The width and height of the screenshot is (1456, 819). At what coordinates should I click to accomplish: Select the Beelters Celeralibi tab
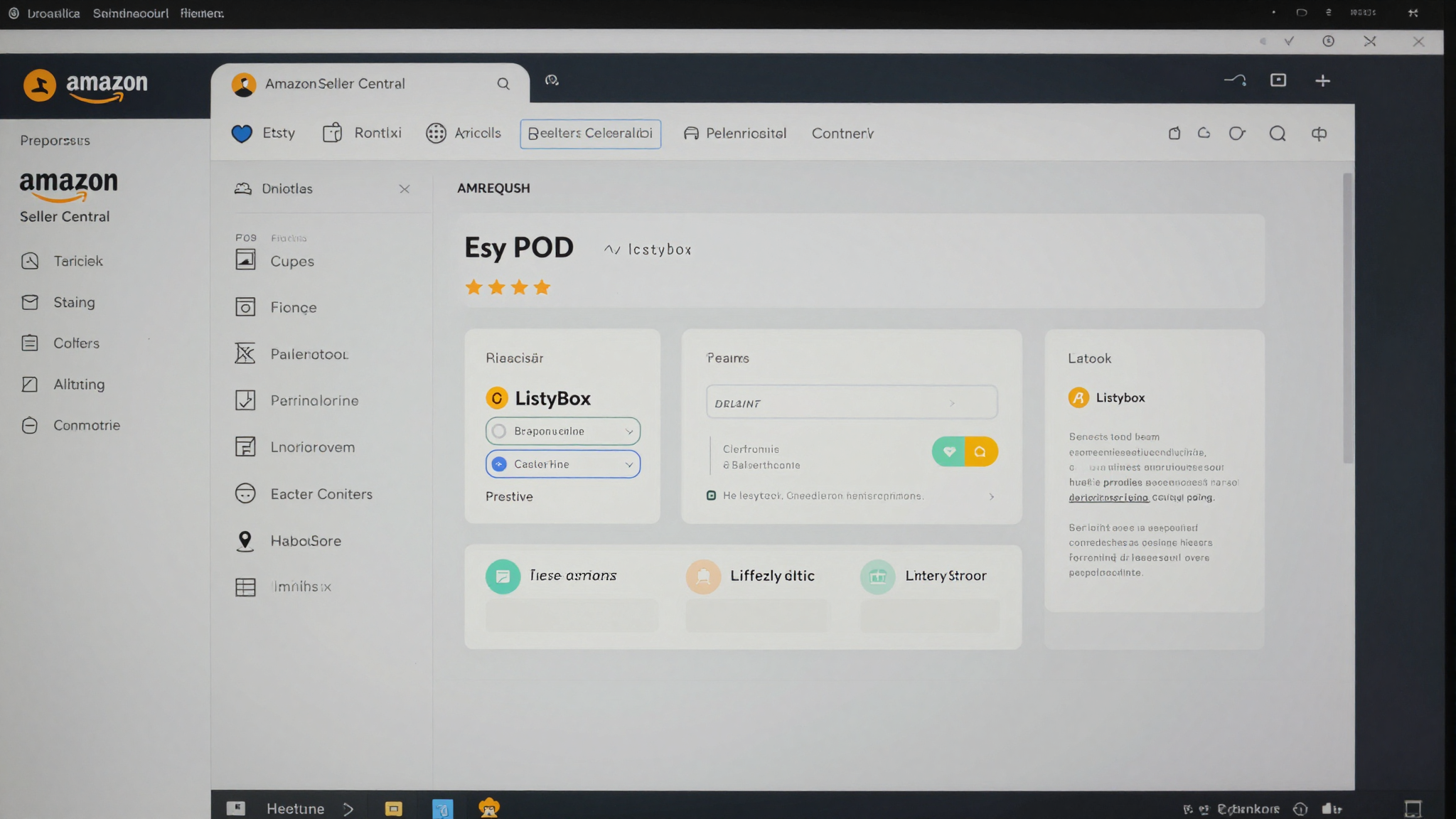[x=590, y=134]
